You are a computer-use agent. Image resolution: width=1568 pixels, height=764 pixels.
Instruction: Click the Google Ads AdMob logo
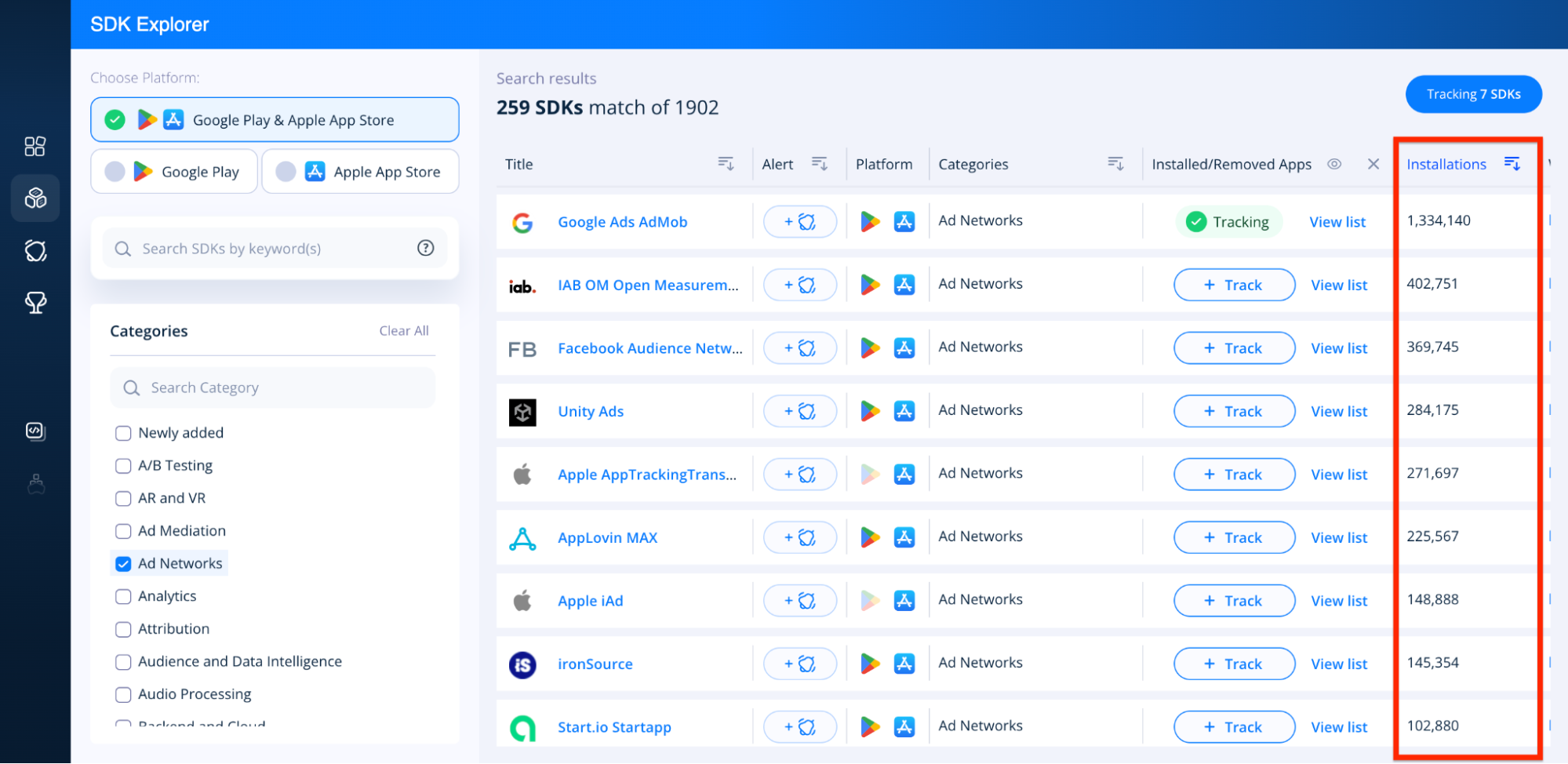coord(522,223)
